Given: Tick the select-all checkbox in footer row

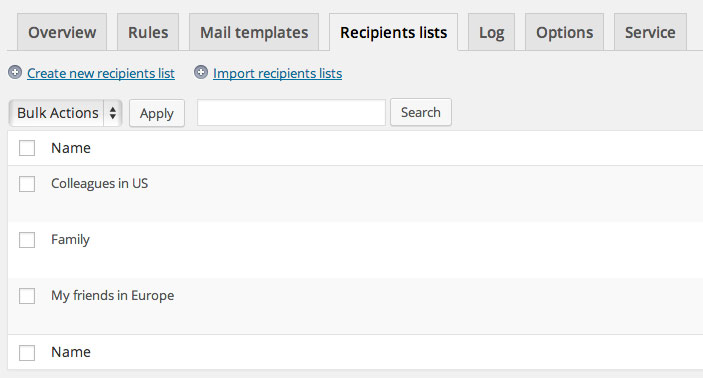Looking at the screenshot, I should pyautogui.click(x=27, y=353).
